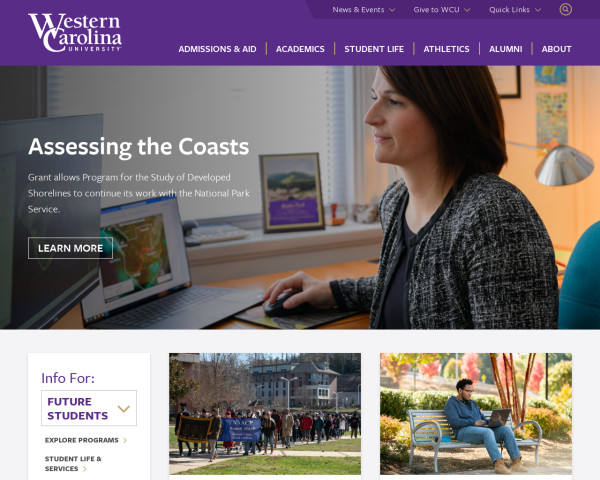Select the Academics menu item

pos(300,49)
